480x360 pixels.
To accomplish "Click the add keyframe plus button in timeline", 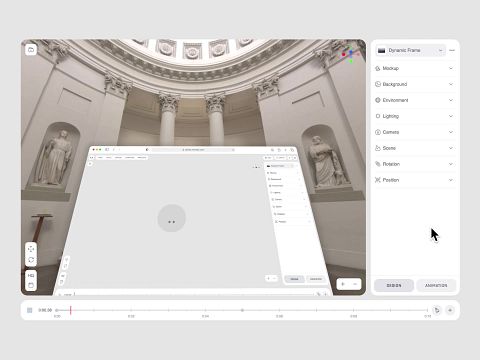I will 450,310.
